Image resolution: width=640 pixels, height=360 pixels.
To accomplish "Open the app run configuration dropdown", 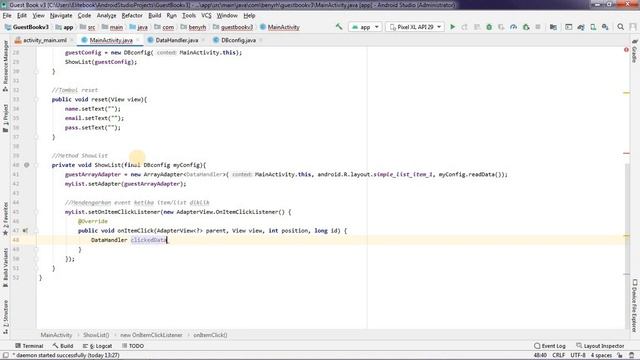I will point(365,27).
